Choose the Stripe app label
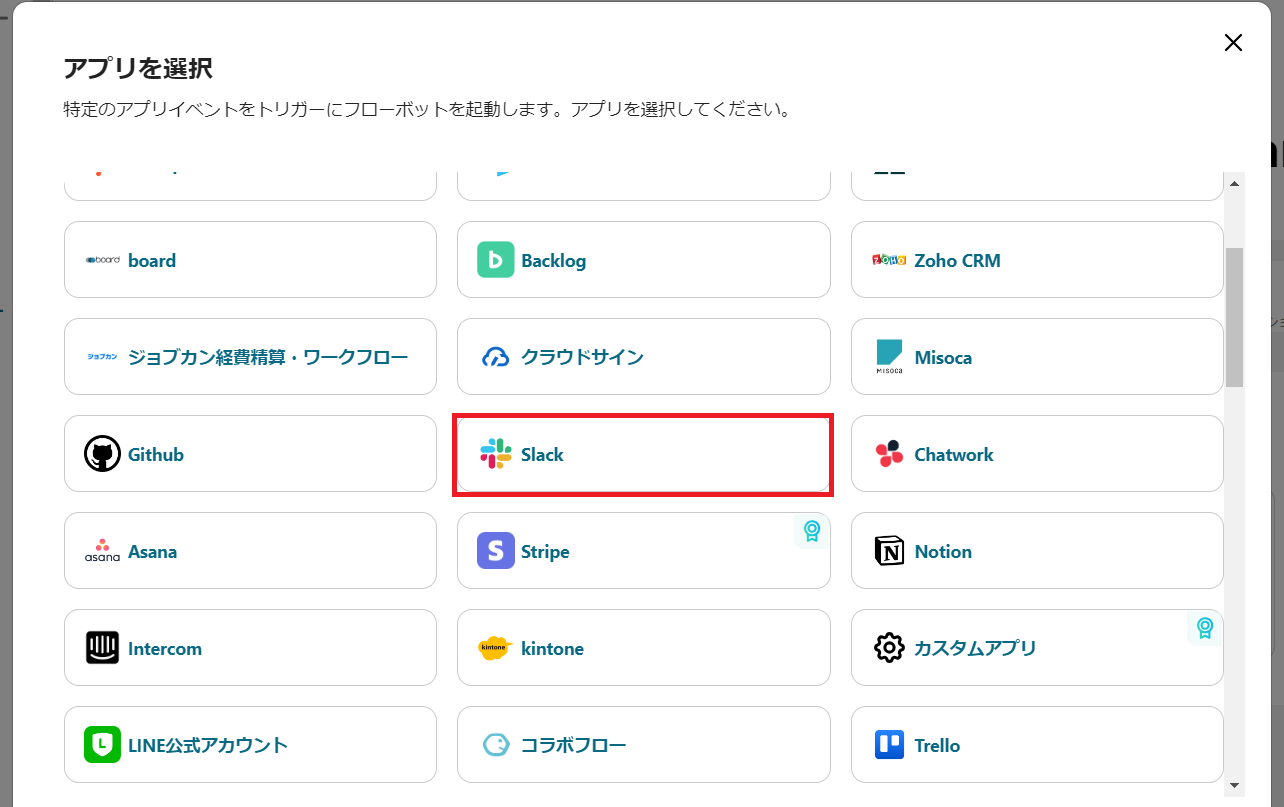Viewport: 1284px width, 807px height. [x=545, y=551]
